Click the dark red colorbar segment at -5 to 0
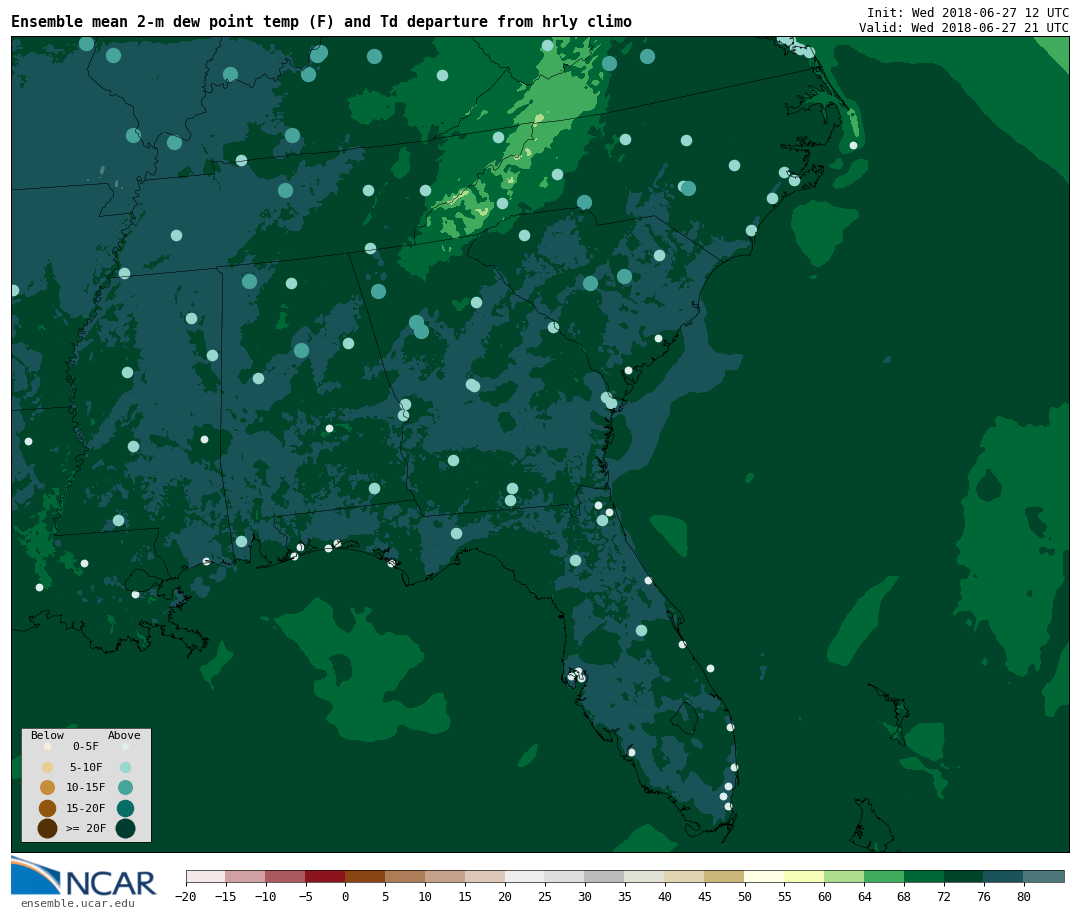This screenshot has width=1080, height=915. [x=325, y=876]
